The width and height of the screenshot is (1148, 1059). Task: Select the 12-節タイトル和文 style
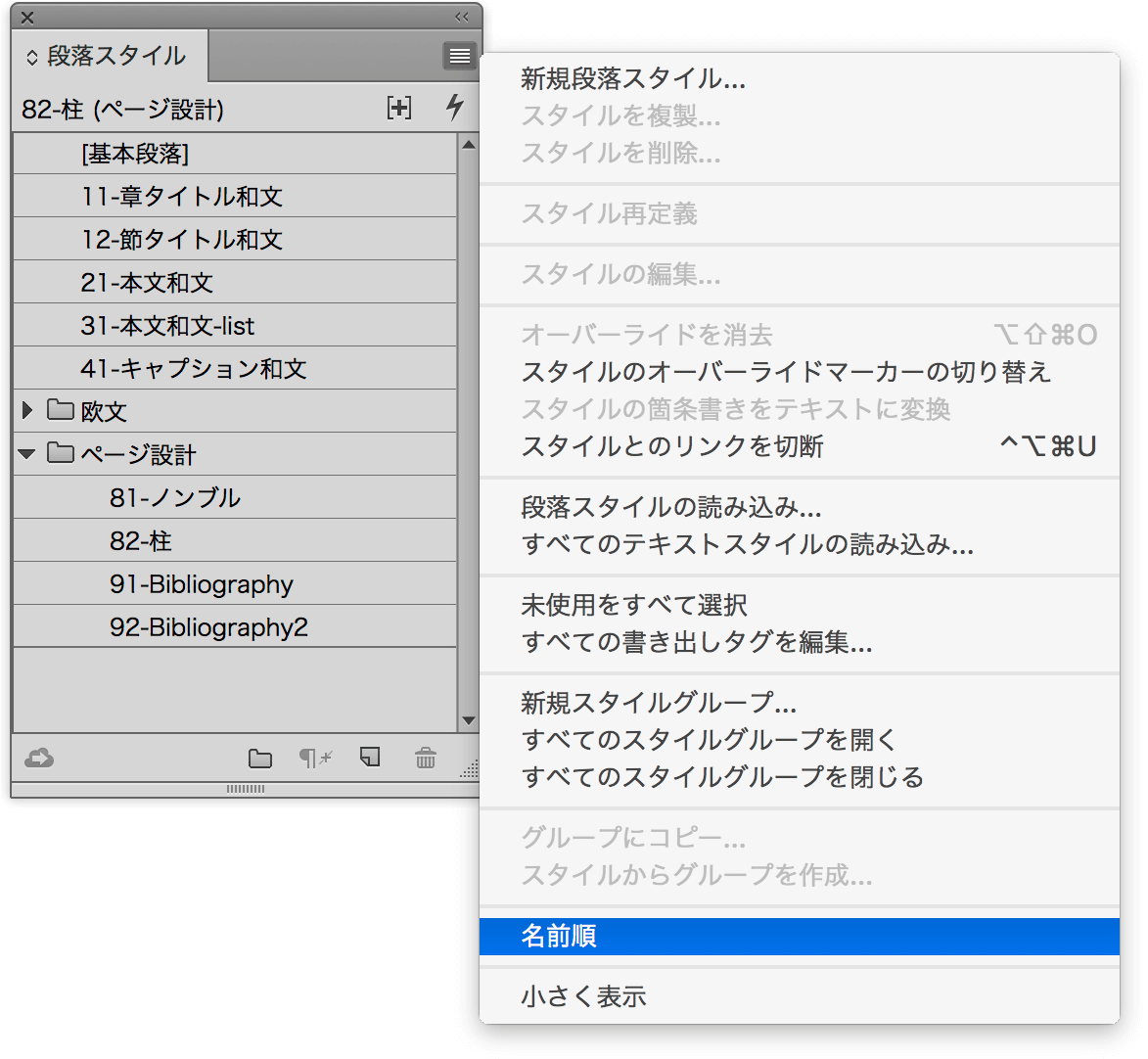click(235, 239)
